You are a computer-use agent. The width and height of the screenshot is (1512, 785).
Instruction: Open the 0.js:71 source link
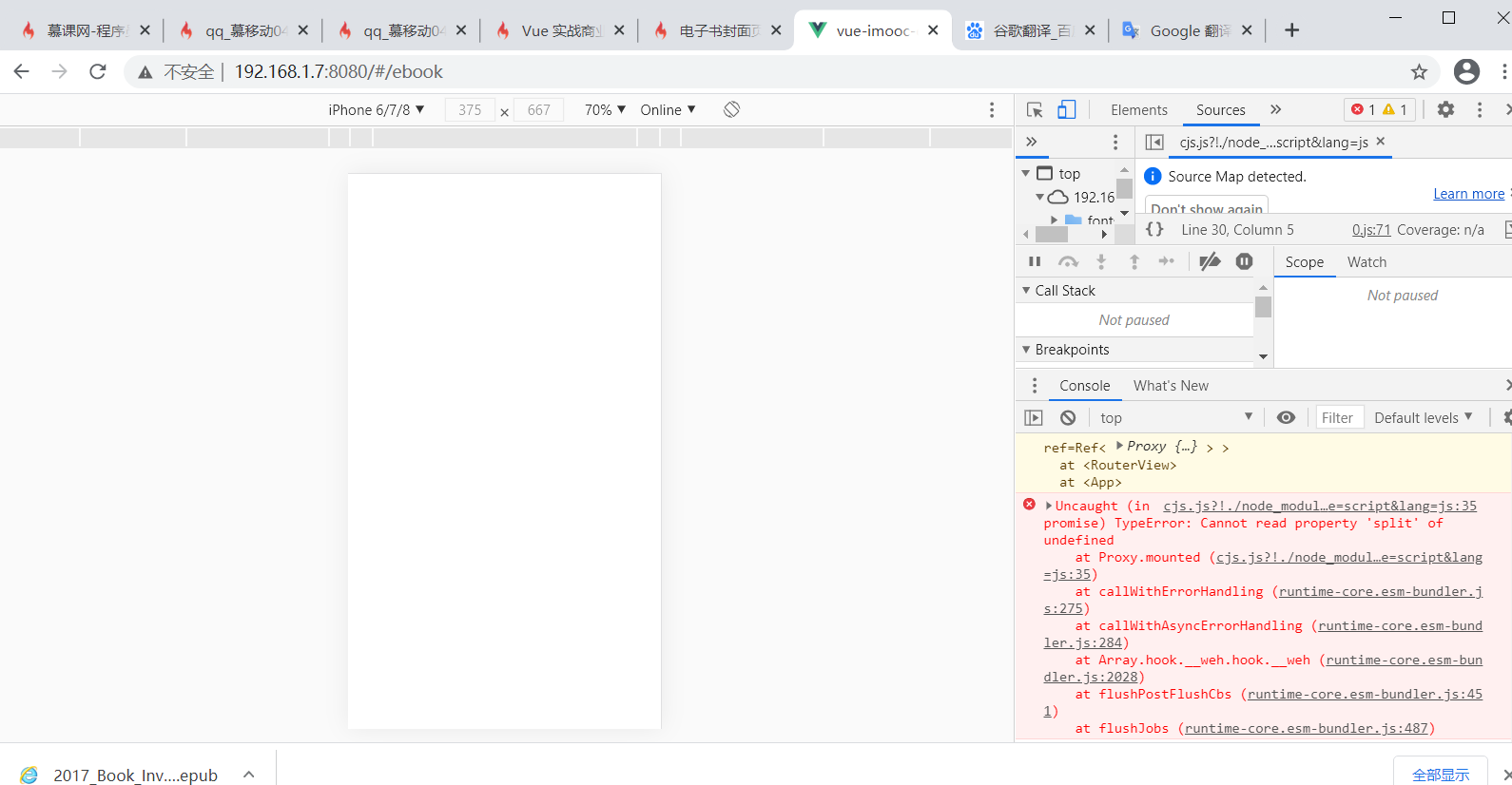pos(1371,229)
